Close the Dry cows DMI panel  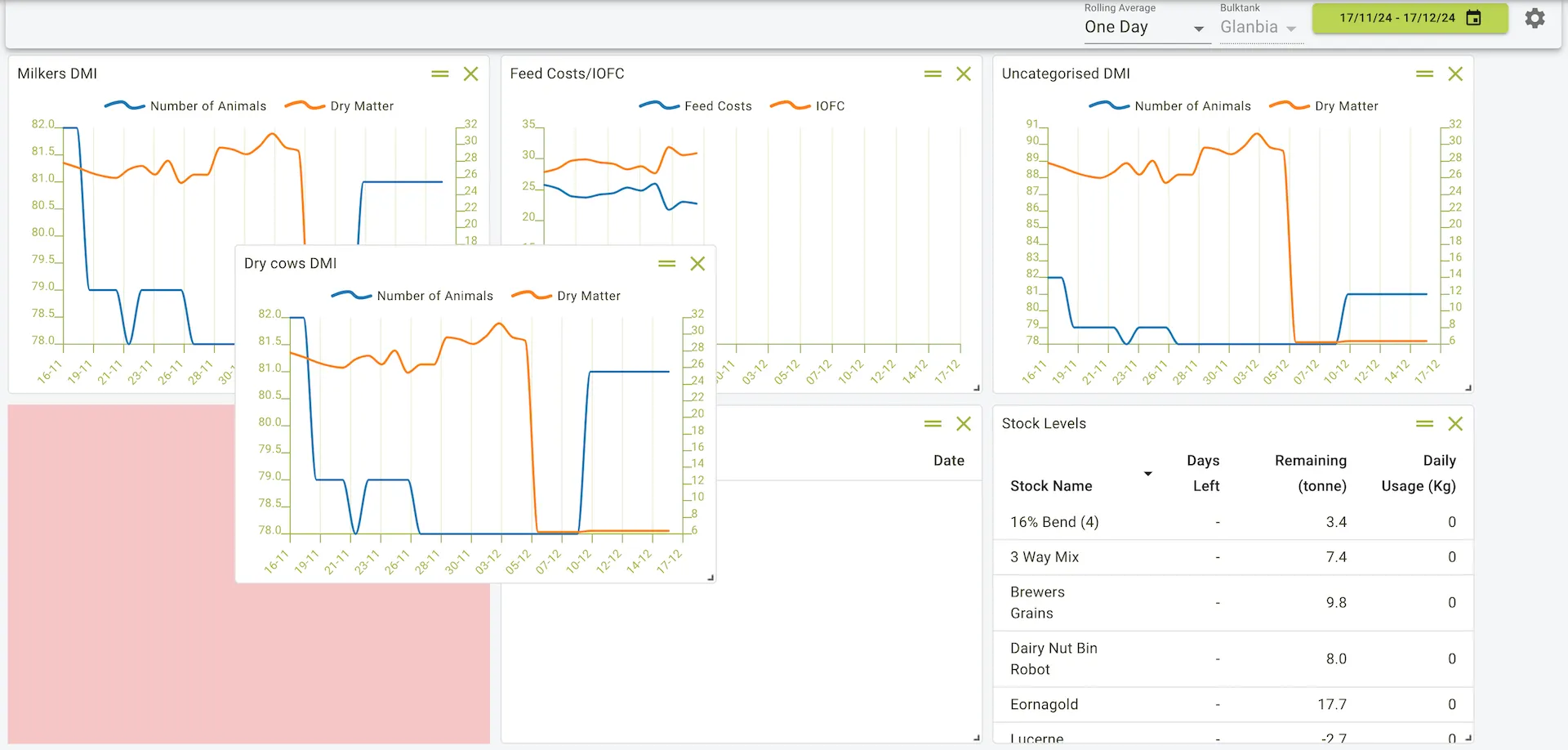pyautogui.click(x=697, y=264)
